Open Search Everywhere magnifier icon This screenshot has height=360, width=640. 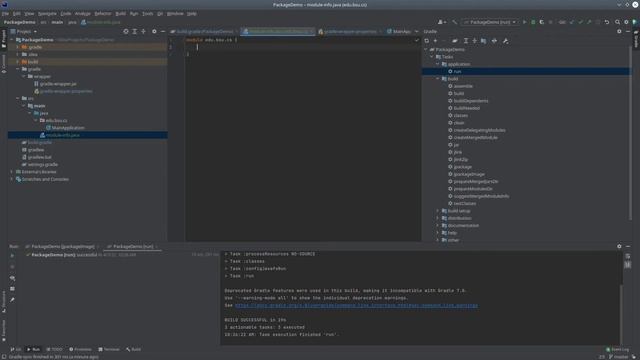(618, 22)
